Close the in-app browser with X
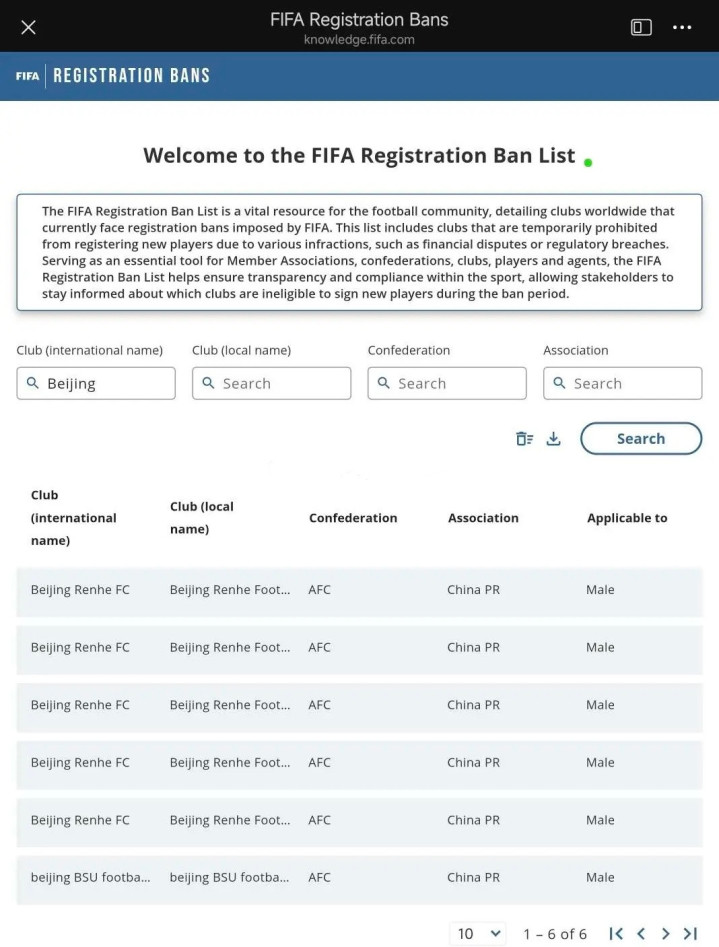 coord(28,27)
